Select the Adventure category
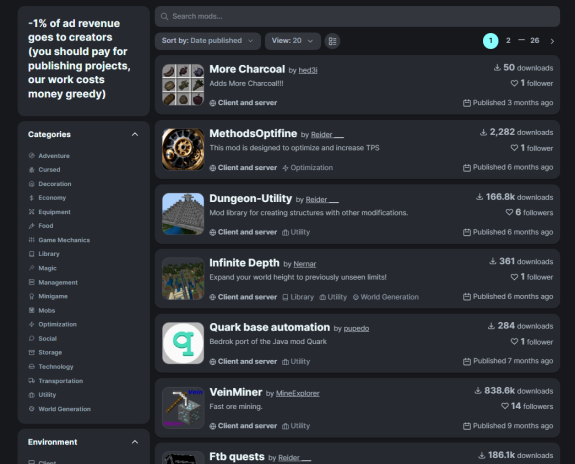Viewport: 575px width, 464px height. click(x=49, y=156)
